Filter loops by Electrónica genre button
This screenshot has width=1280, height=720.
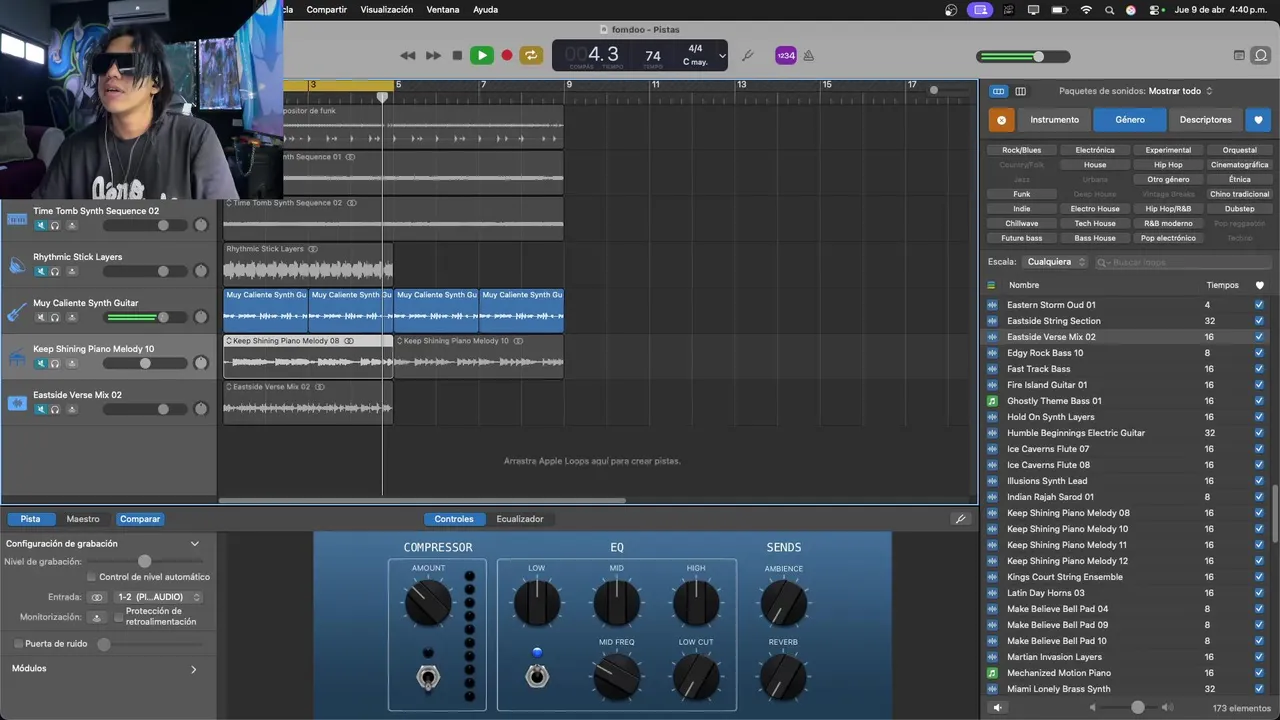coord(1095,150)
